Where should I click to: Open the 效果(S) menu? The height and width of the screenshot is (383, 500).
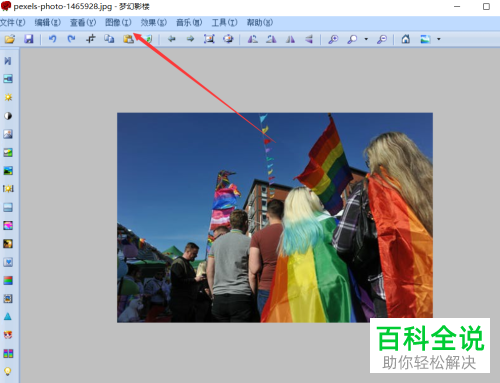154,22
